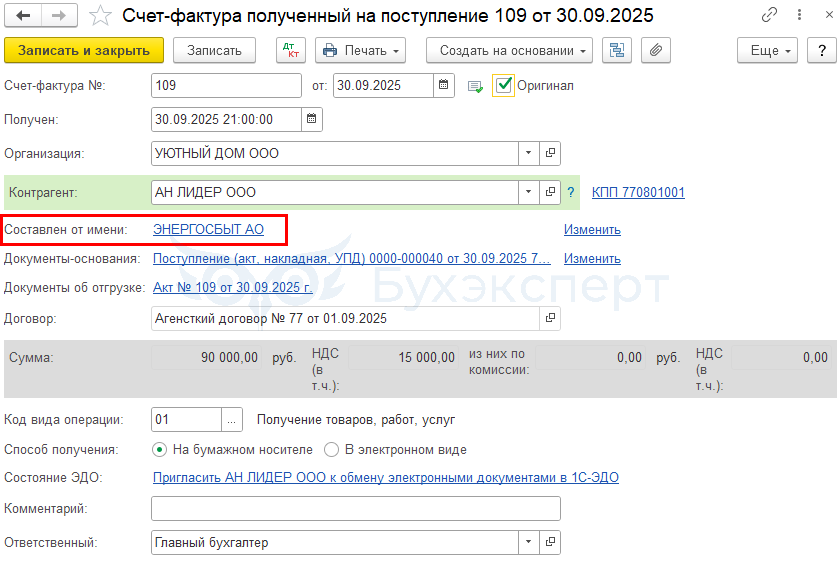
Task: Open the Еще menu
Action: (767, 50)
